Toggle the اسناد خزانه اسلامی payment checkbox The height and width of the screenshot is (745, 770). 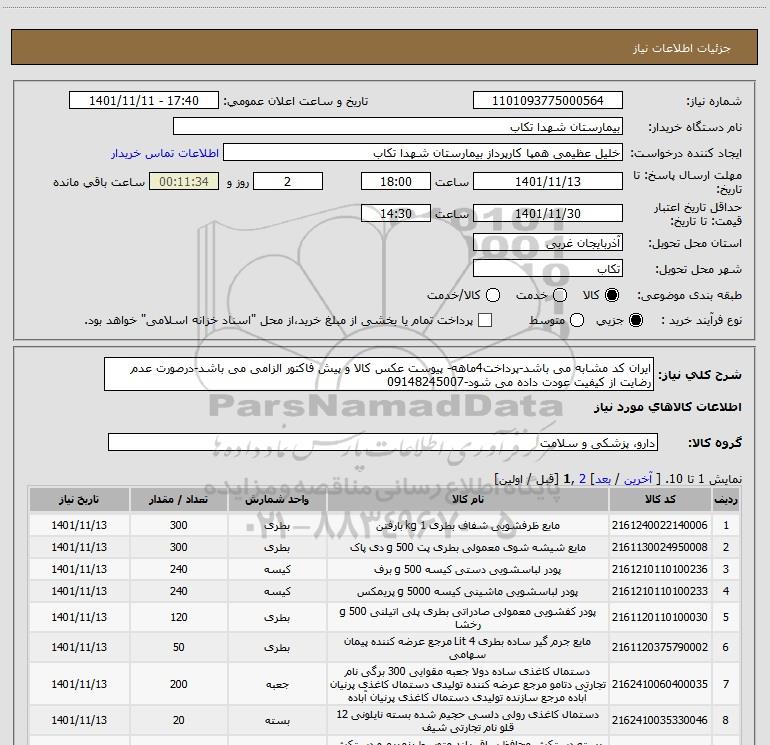(485, 320)
